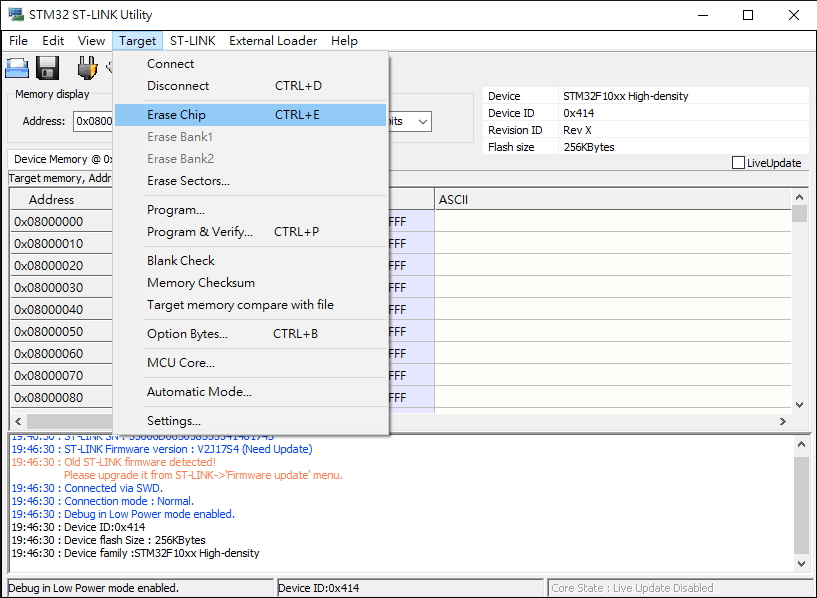Viewport: 817px width, 598px height.
Task: Click the Device value STM32F10xx High-density
Action: coord(626,96)
